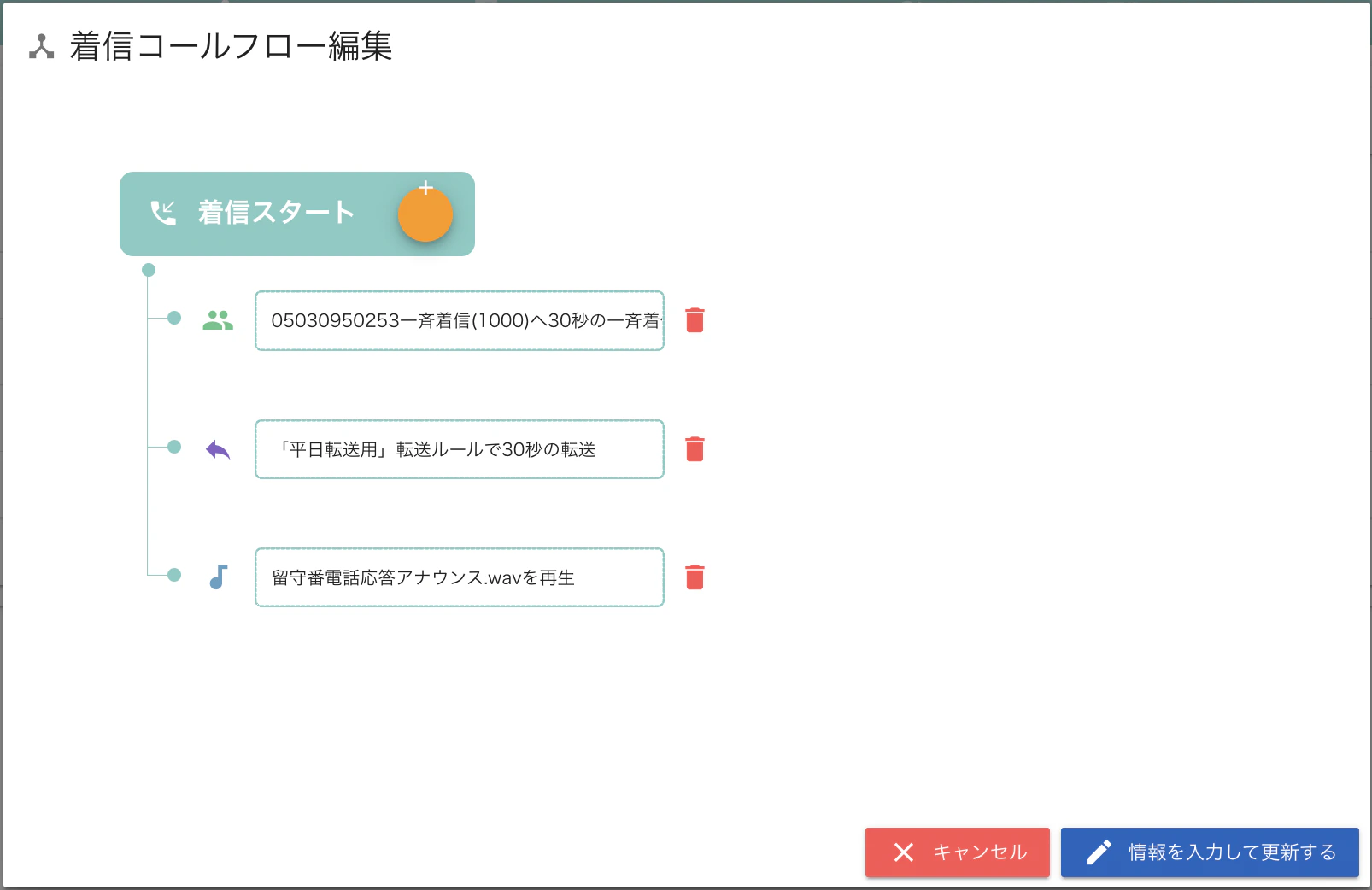Click 情報を入力して更新する button
Viewport: 1372px width, 890px height.
click(x=1210, y=852)
